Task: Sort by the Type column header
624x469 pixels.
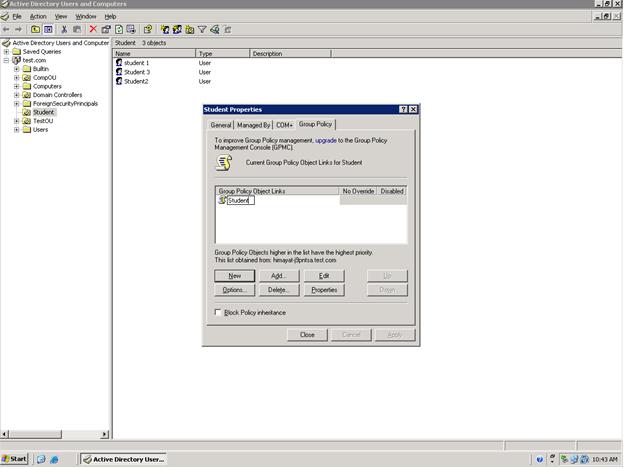Action: pyautogui.click(x=223, y=53)
